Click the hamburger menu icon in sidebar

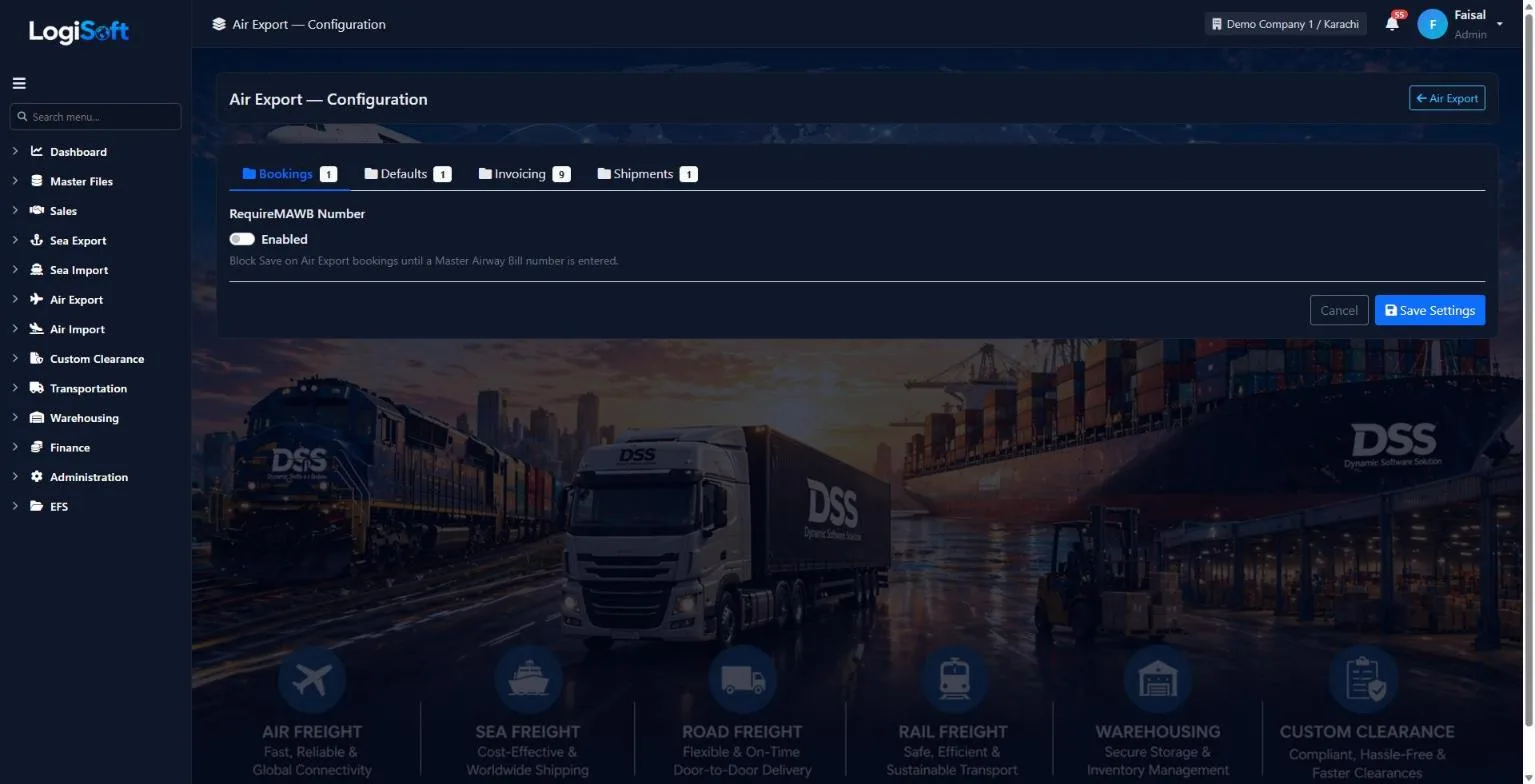tap(19, 84)
